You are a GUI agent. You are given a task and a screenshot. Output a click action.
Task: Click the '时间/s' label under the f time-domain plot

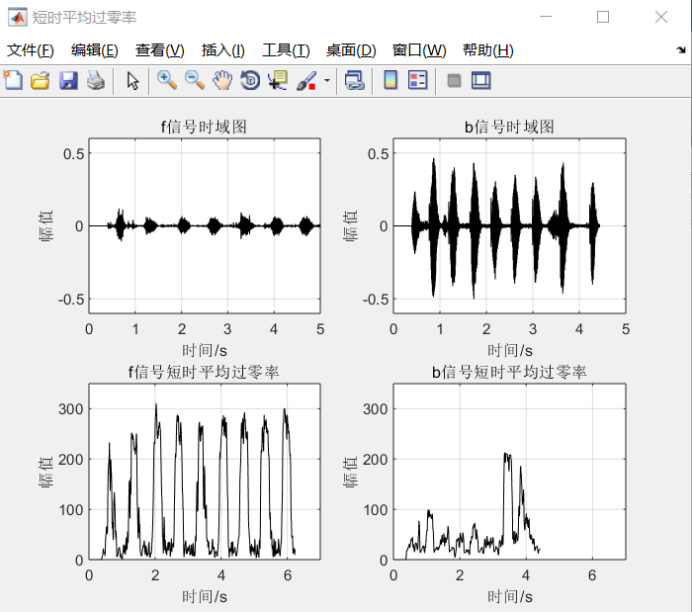[x=205, y=351]
